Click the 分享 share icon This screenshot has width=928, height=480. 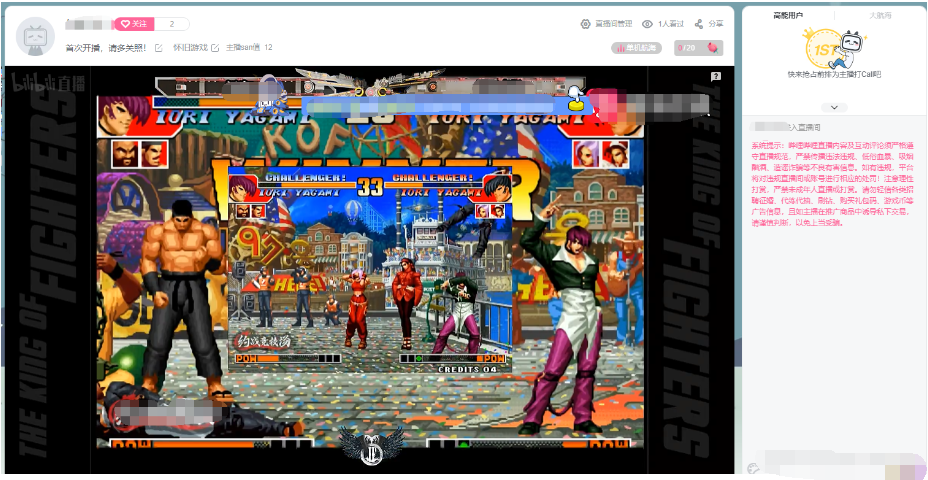697,24
